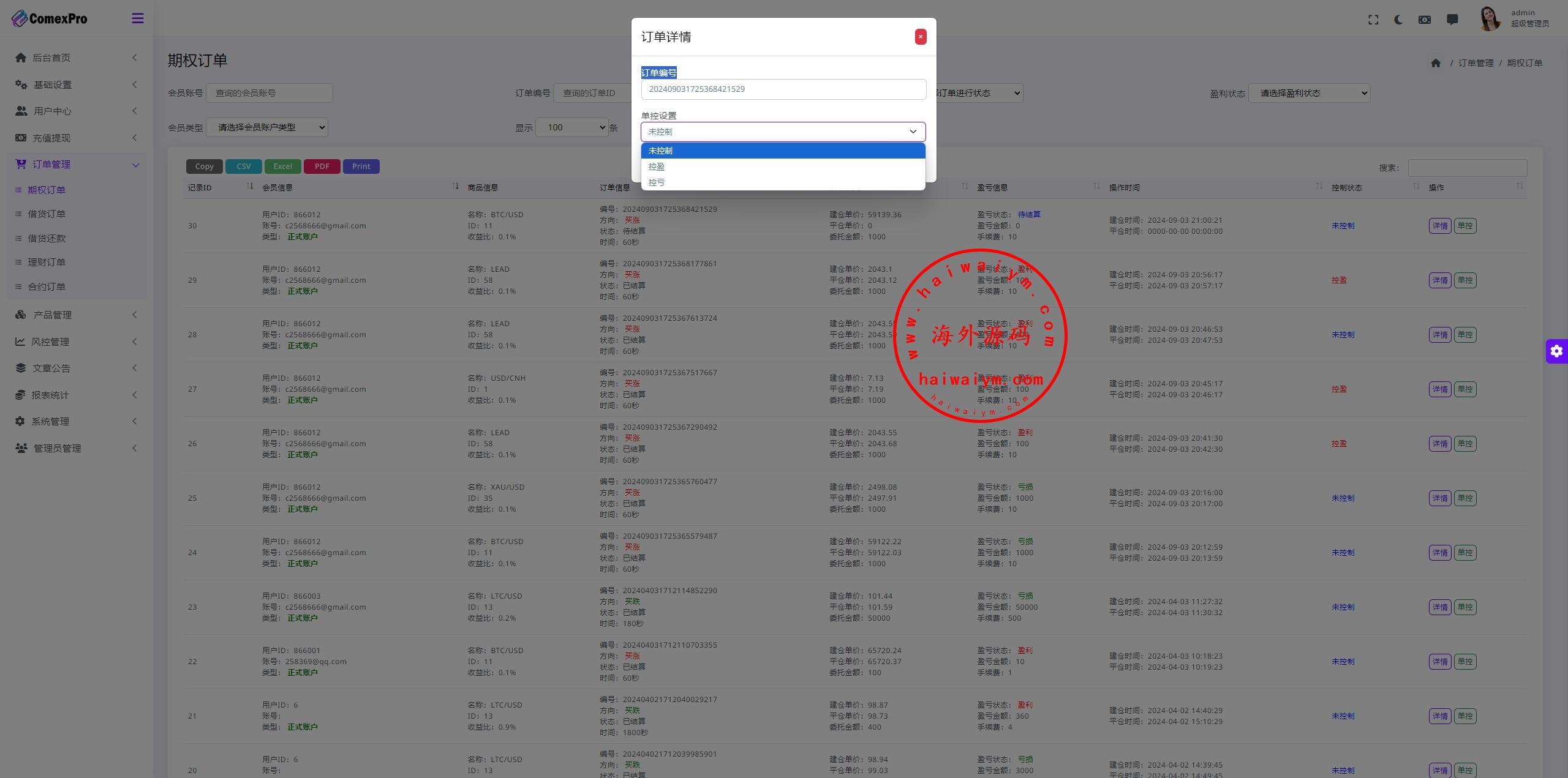Click the 用户中心 sidebar item
Image resolution: width=1568 pixels, height=778 pixels.
[x=53, y=111]
